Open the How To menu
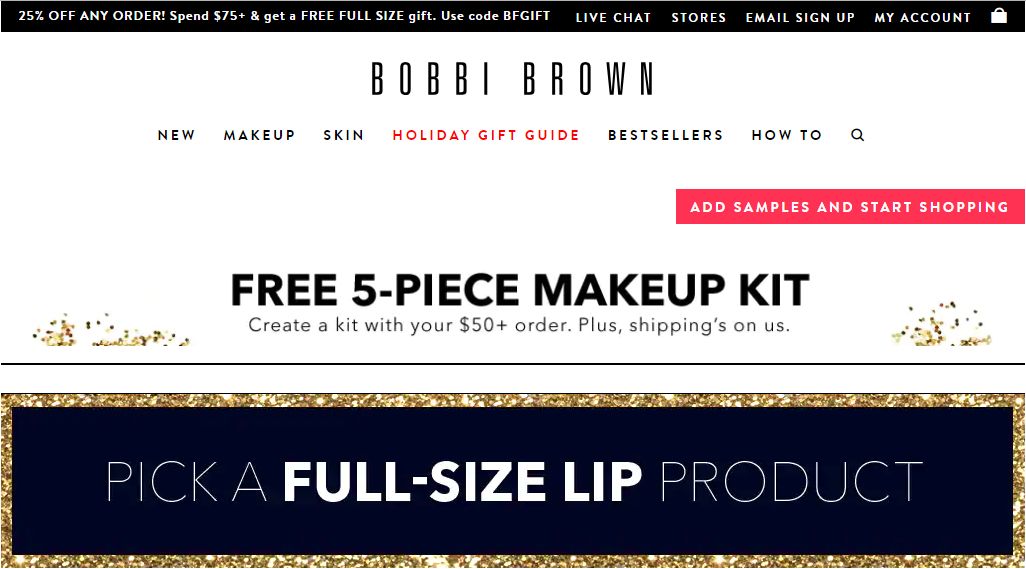The image size is (1026, 569). pos(787,135)
